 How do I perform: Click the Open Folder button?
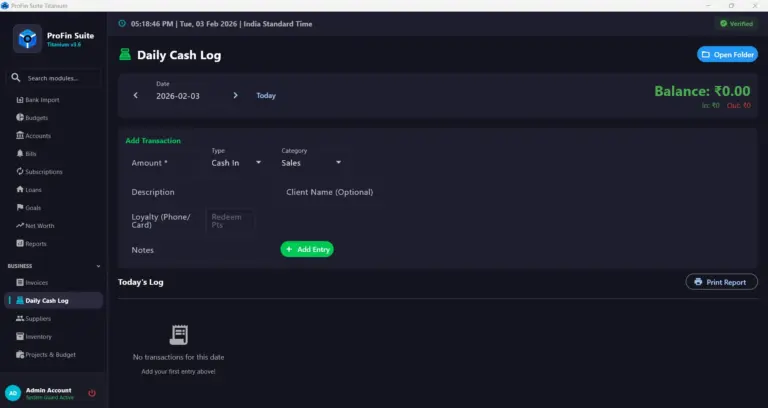[727, 54]
